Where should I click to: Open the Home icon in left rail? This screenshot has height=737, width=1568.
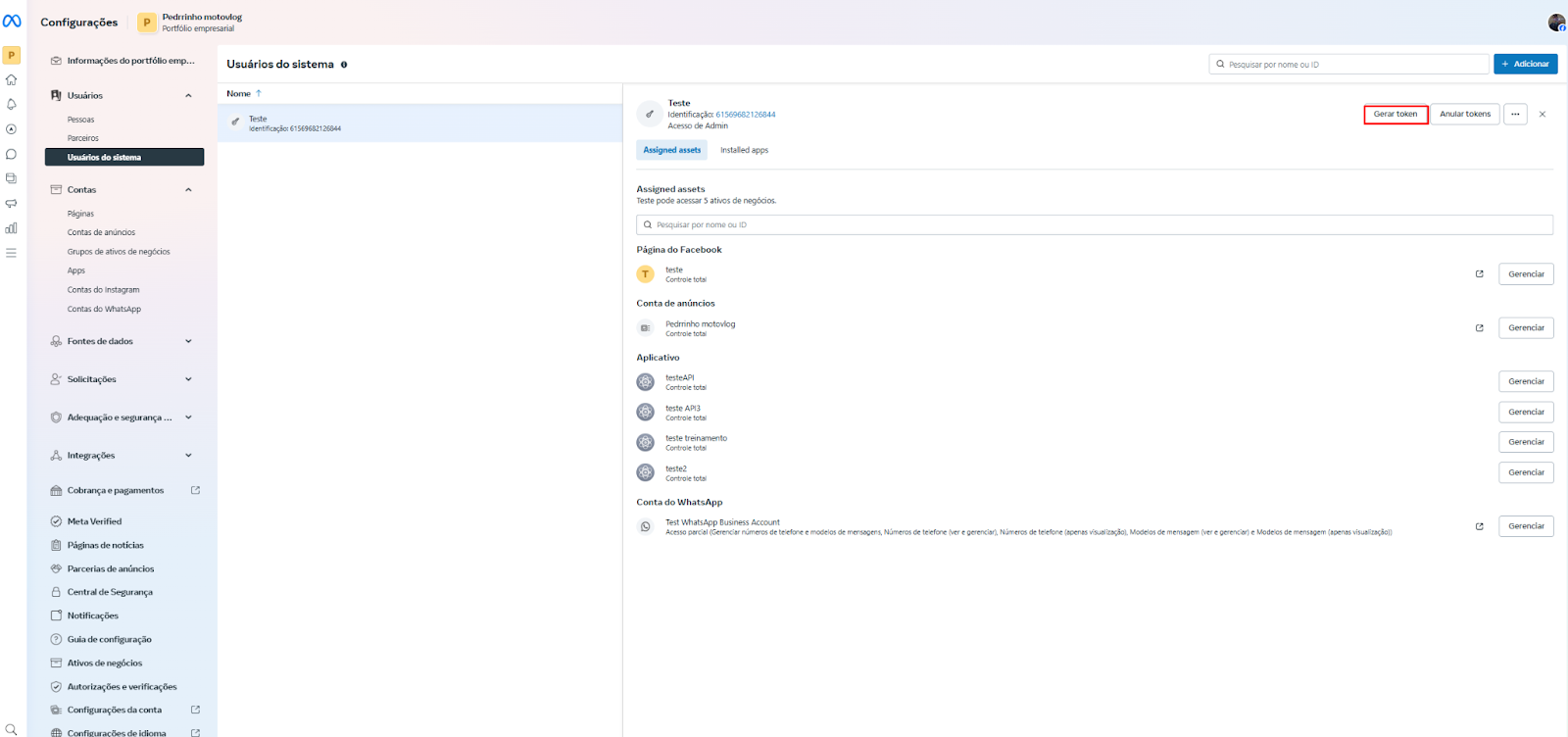pos(11,80)
